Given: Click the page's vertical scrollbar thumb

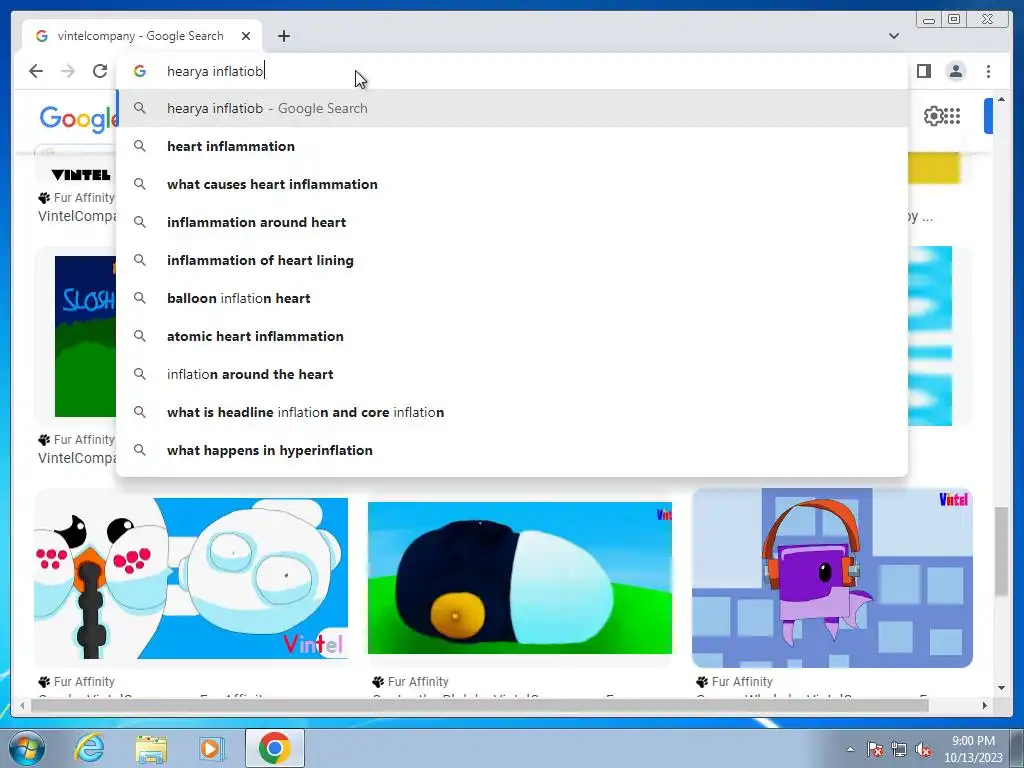Looking at the screenshot, I should coord(1001,552).
